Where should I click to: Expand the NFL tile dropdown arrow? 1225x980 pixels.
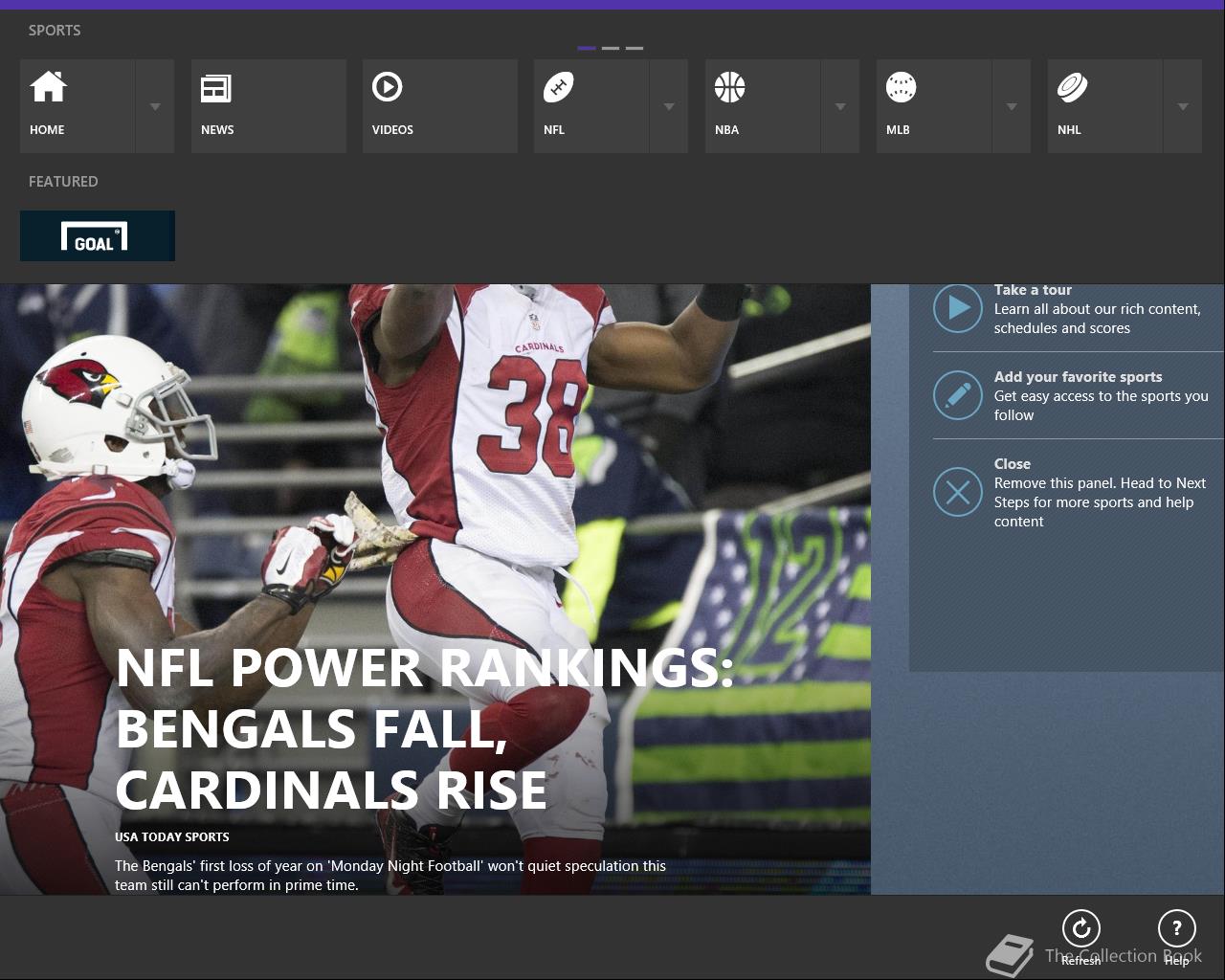[x=669, y=106]
